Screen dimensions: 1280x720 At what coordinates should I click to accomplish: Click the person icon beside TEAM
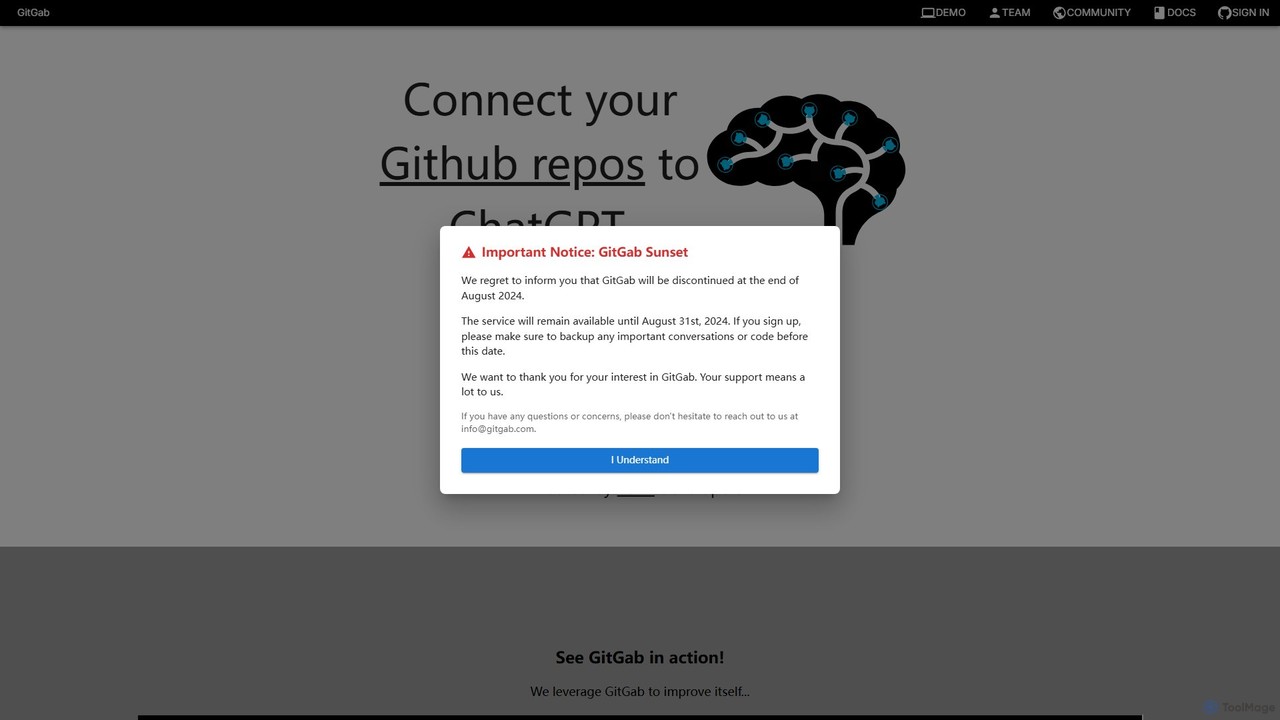point(994,13)
